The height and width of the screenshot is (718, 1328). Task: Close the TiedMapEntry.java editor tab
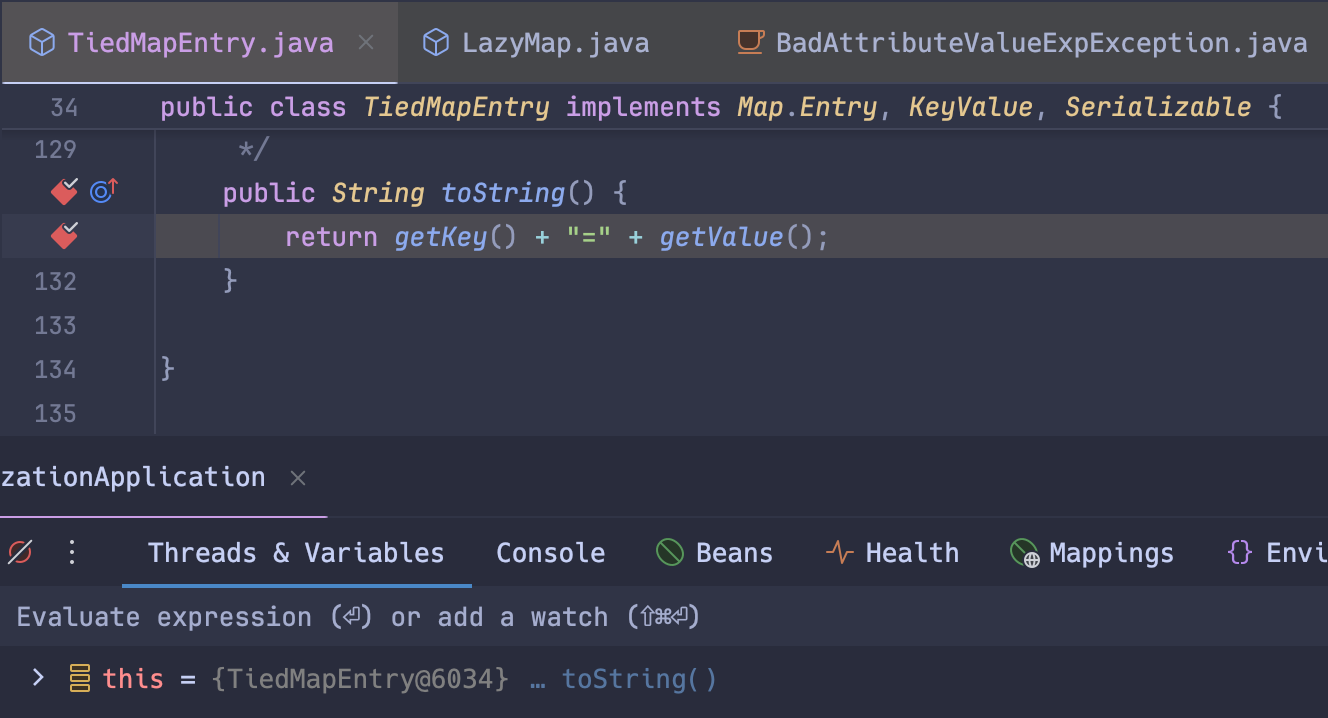(366, 42)
